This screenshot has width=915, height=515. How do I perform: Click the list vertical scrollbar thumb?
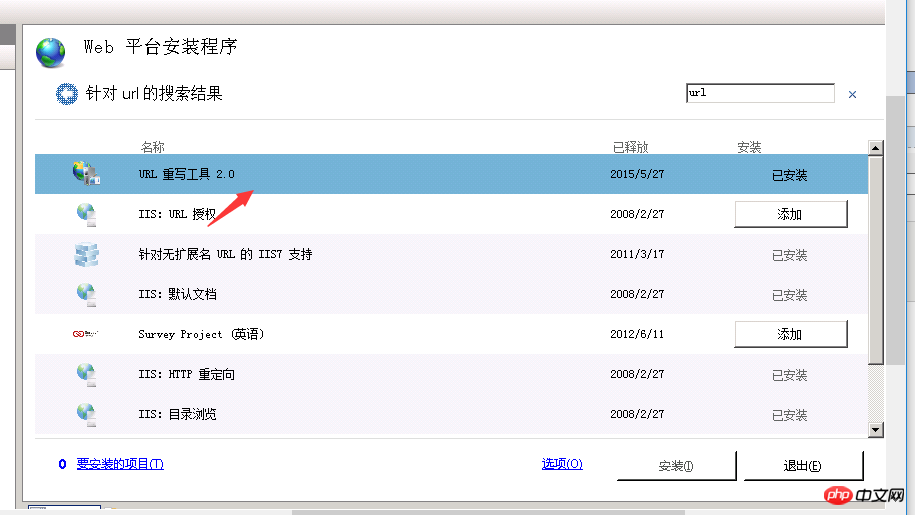(875, 261)
